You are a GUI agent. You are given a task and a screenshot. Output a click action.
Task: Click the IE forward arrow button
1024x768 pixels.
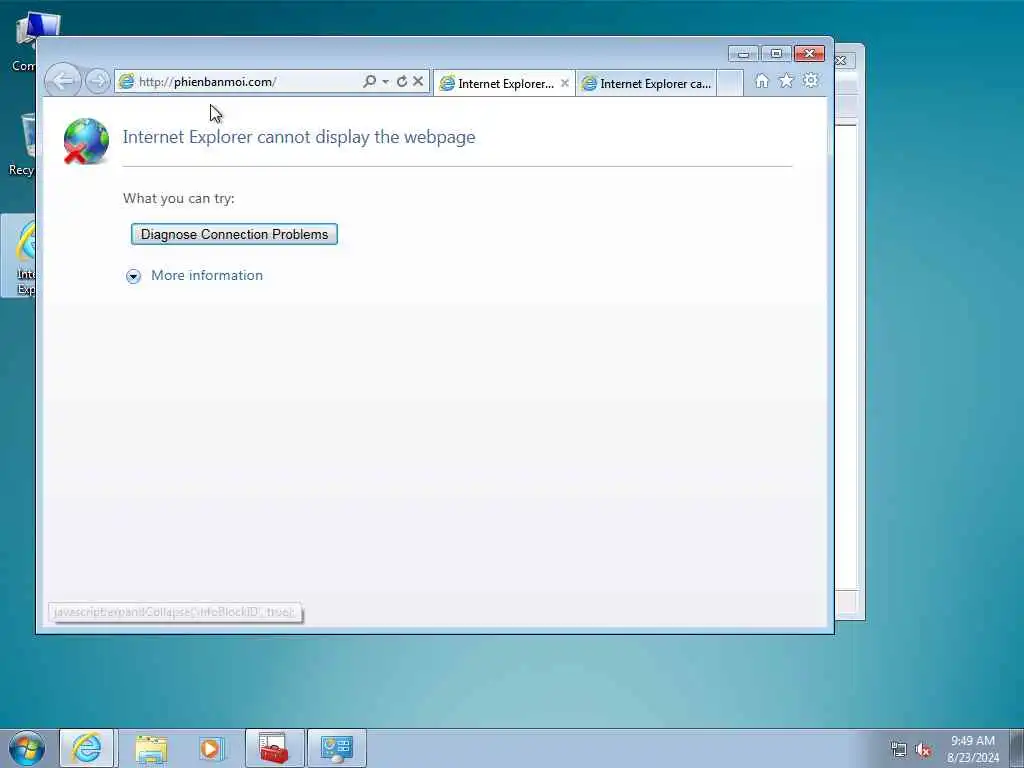(x=97, y=81)
